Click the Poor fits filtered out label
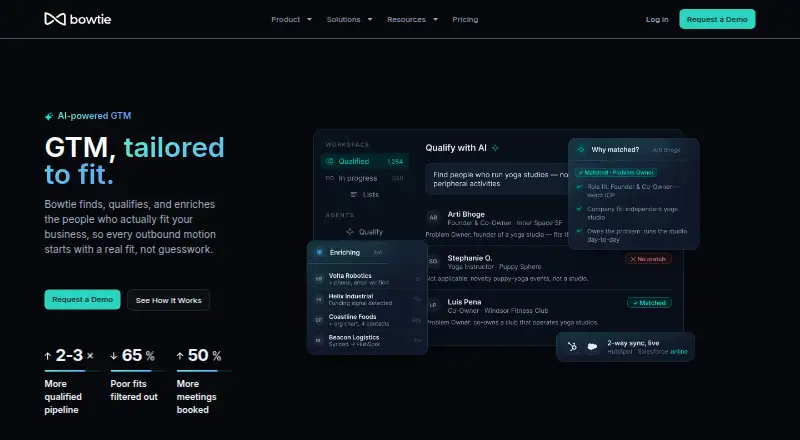 pos(134,390)
